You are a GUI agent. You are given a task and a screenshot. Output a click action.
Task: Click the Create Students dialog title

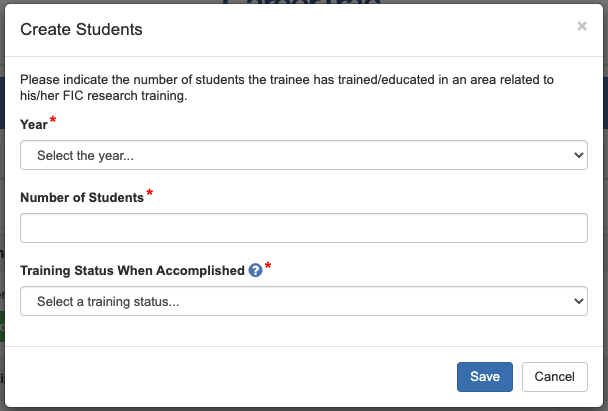[81, 29]
